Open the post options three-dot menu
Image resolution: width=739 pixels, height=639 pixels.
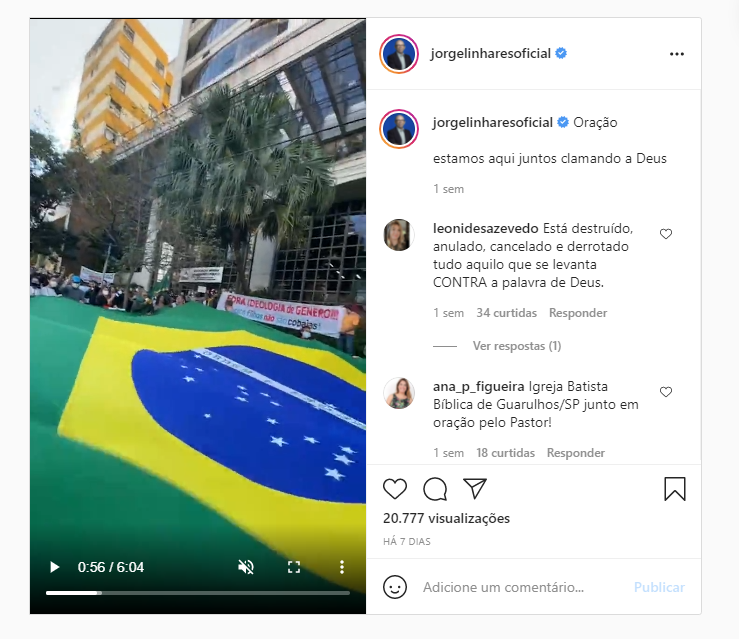[677, 54]
